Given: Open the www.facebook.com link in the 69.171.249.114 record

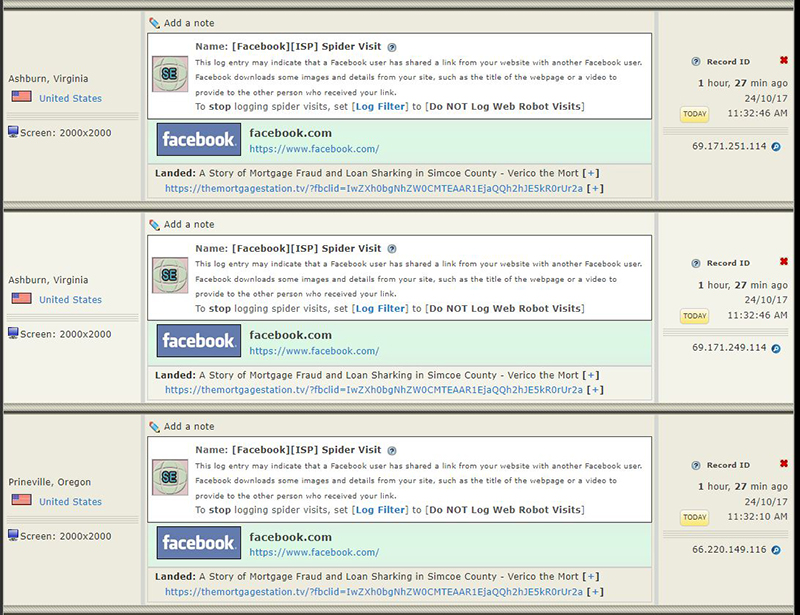Looking at the screenshot, I should [x=314, y=351].
